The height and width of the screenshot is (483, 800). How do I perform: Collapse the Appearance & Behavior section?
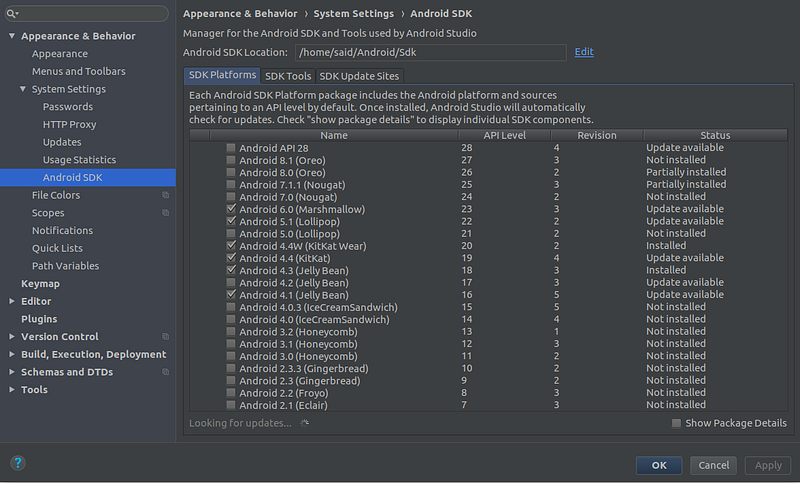pos(12,36)
